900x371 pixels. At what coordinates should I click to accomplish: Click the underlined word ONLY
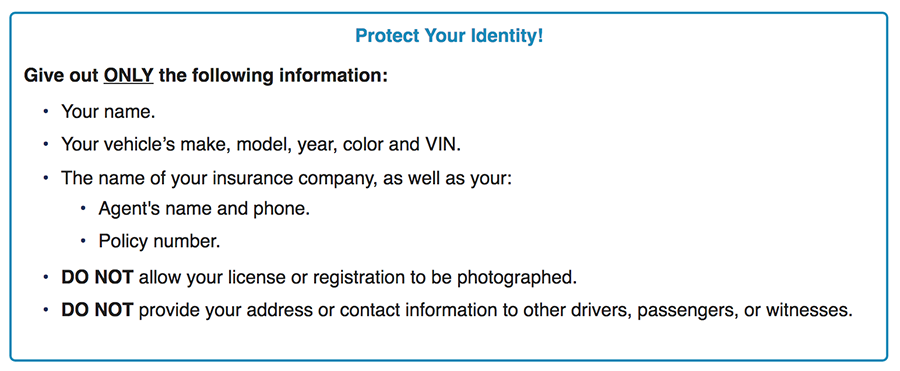(129, 75)
